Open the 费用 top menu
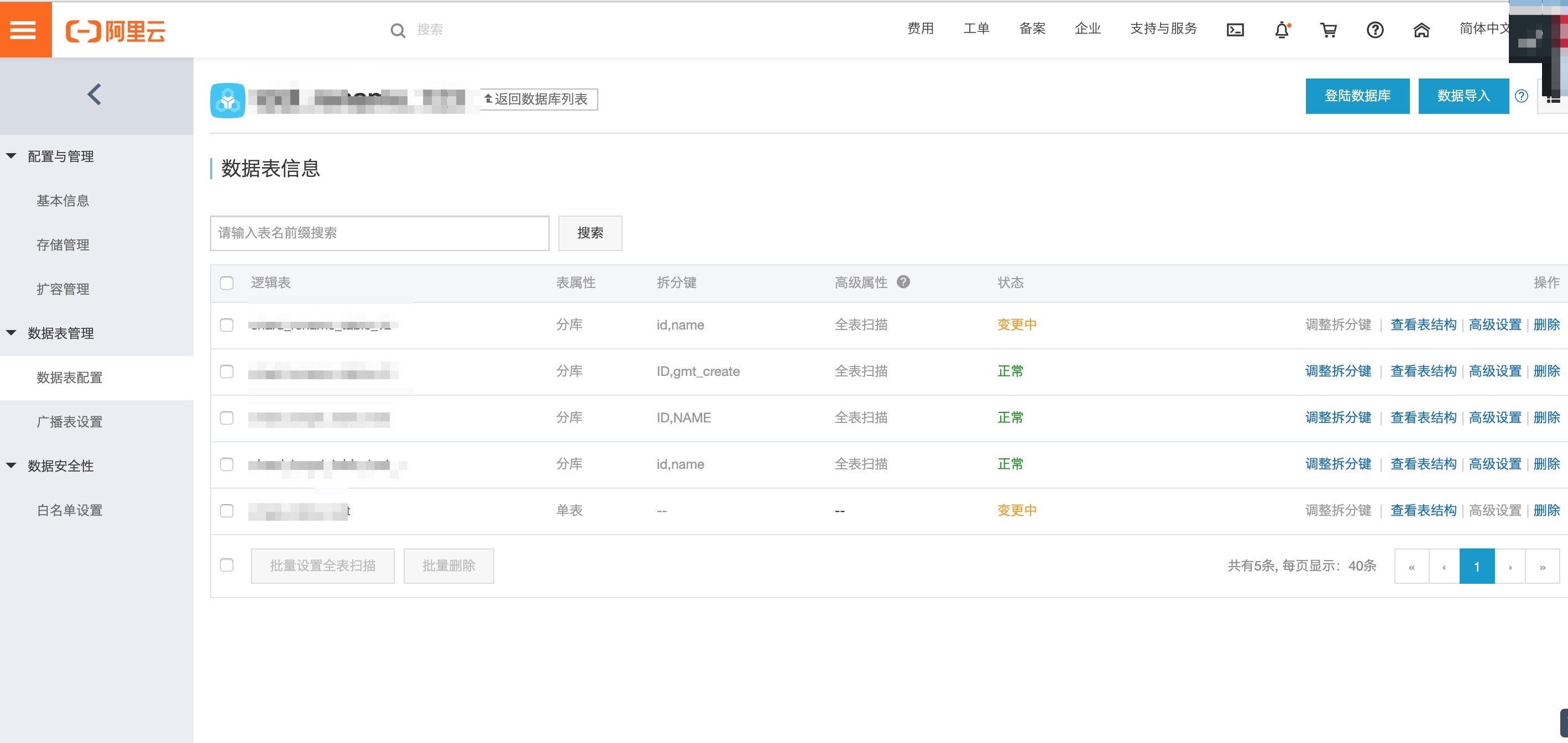The width and height of the screenshot is (1568, 743). pos(921,29)
